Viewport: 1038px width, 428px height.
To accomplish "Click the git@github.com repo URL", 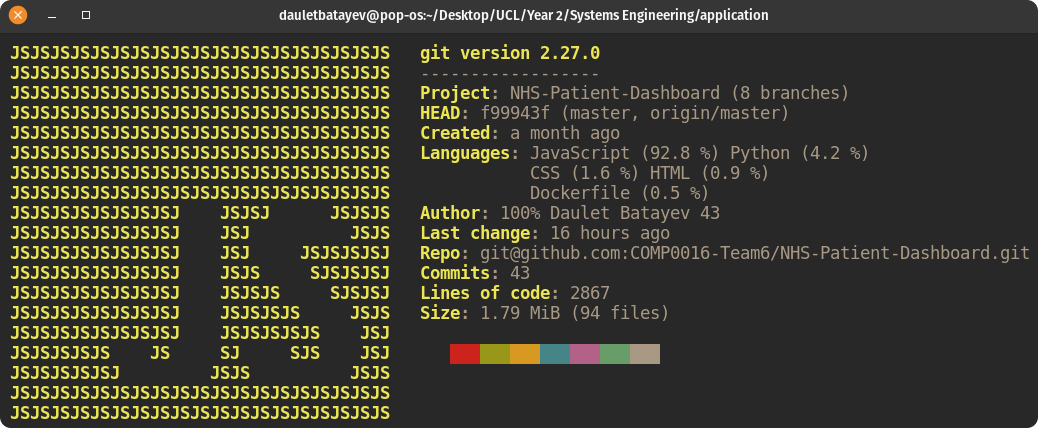I will click(x=755, y=253).
